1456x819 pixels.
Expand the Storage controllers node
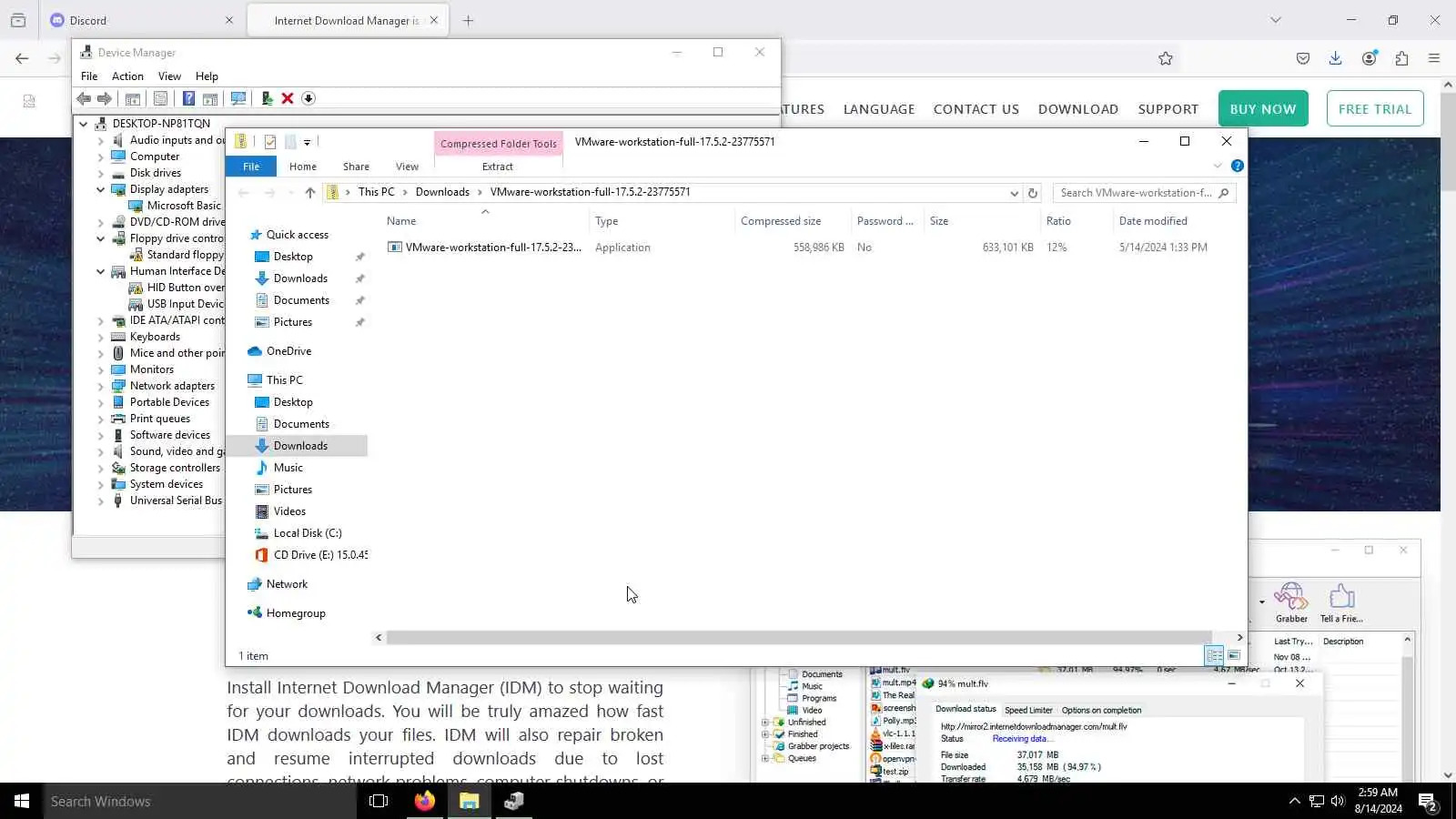[100, 468]
